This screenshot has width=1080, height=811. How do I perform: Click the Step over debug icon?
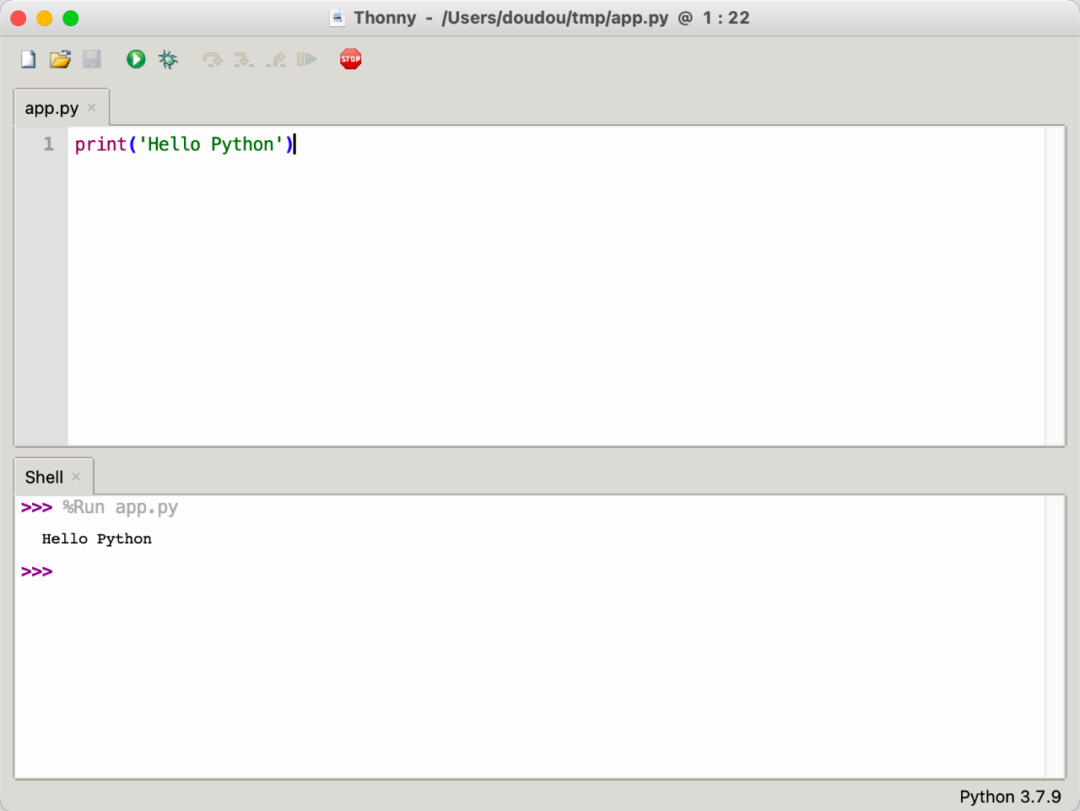pyautogui.click(x=212, y=60)
